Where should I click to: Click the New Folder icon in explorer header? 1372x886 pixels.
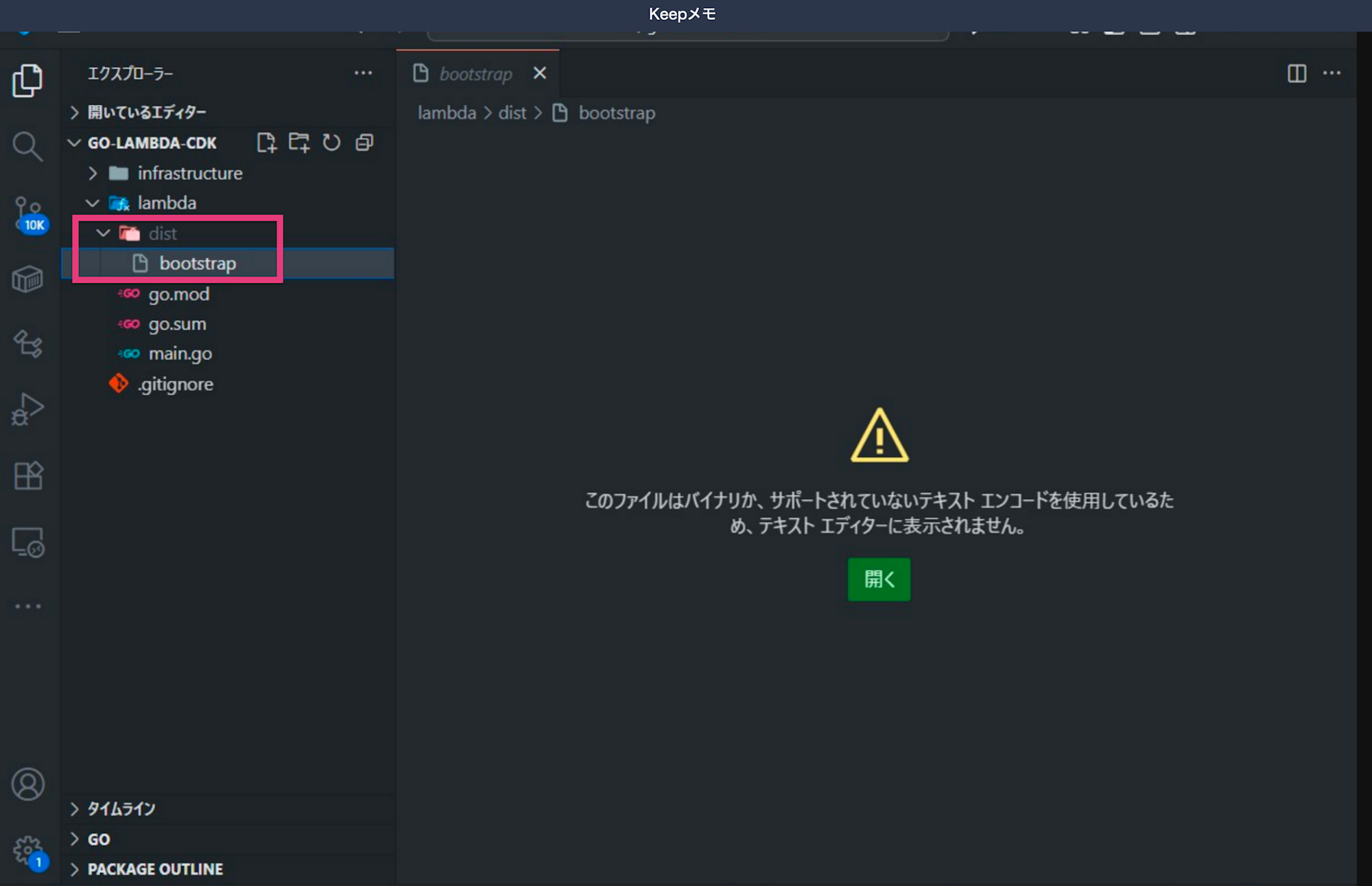pos(299,143)
